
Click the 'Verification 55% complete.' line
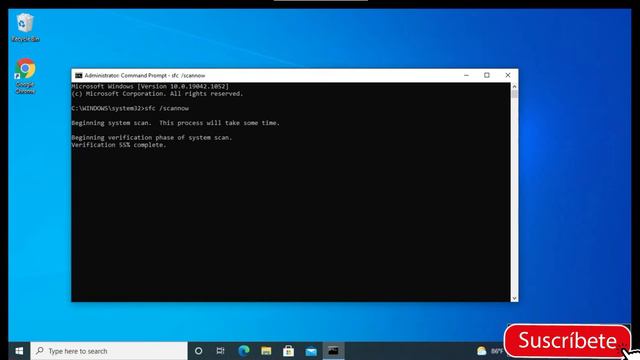pyautogui.click(x=119, y=145)
